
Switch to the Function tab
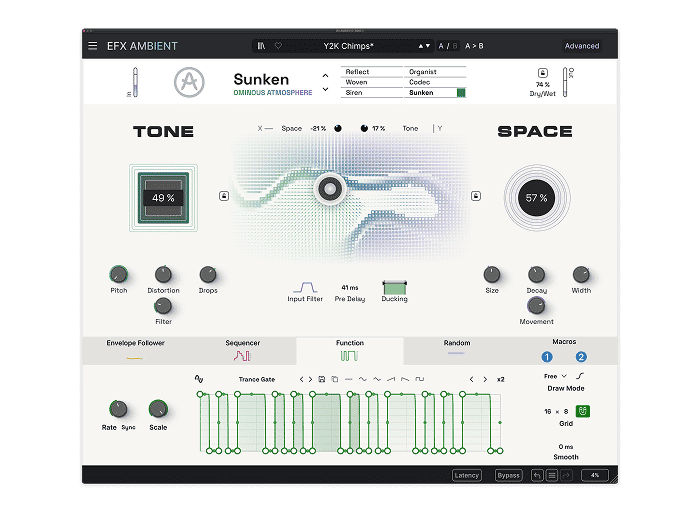(x=350, y=351)
